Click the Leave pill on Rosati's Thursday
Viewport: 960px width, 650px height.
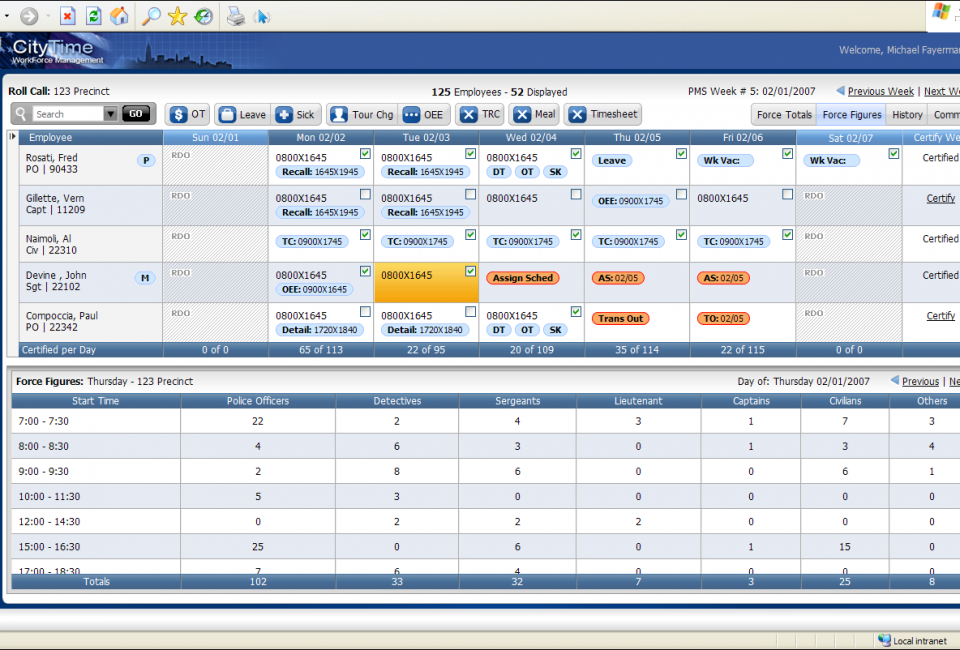pos(612,160)
